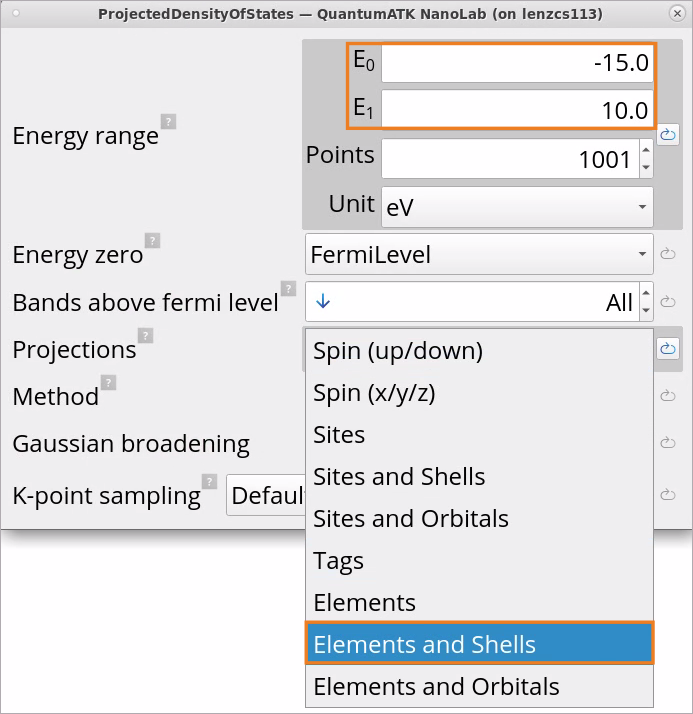Select Elements and Shells from the list

click(479, 644)
